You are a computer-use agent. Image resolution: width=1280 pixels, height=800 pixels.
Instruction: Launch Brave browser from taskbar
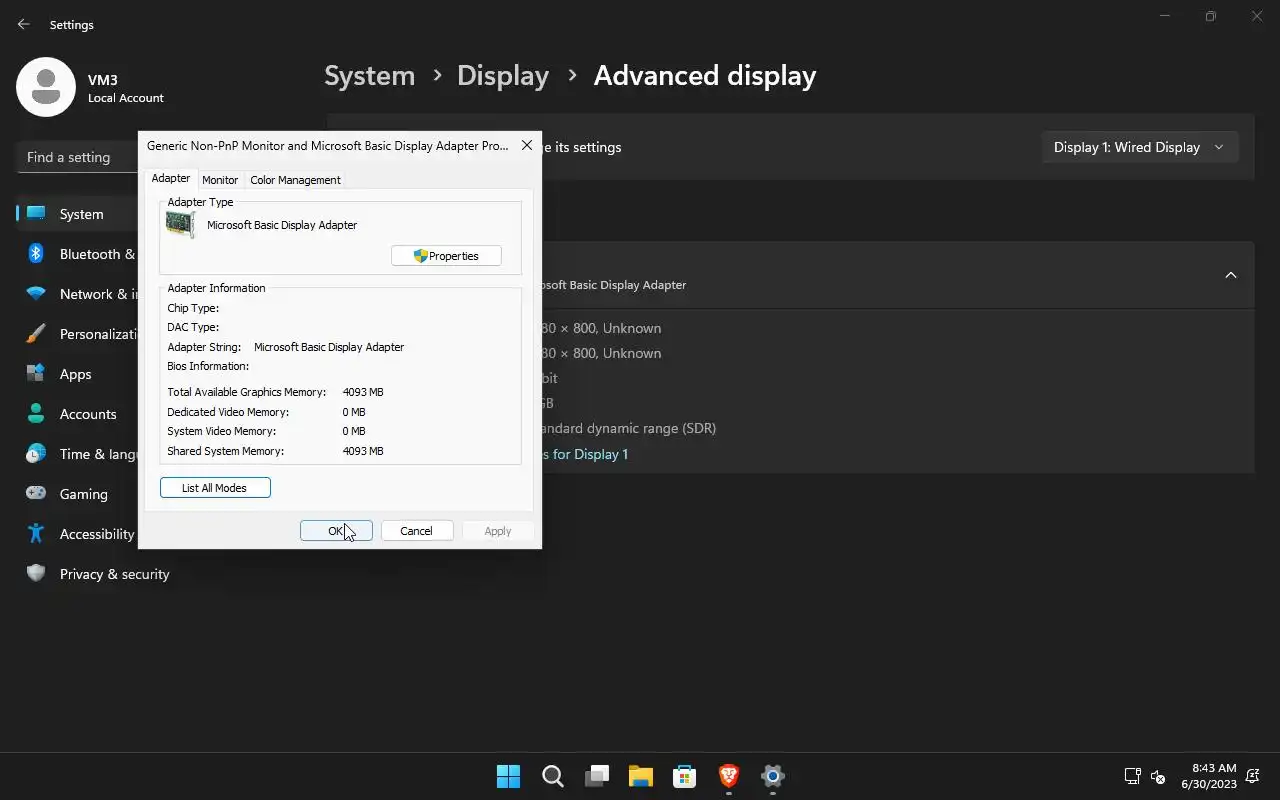coord(729,776)
